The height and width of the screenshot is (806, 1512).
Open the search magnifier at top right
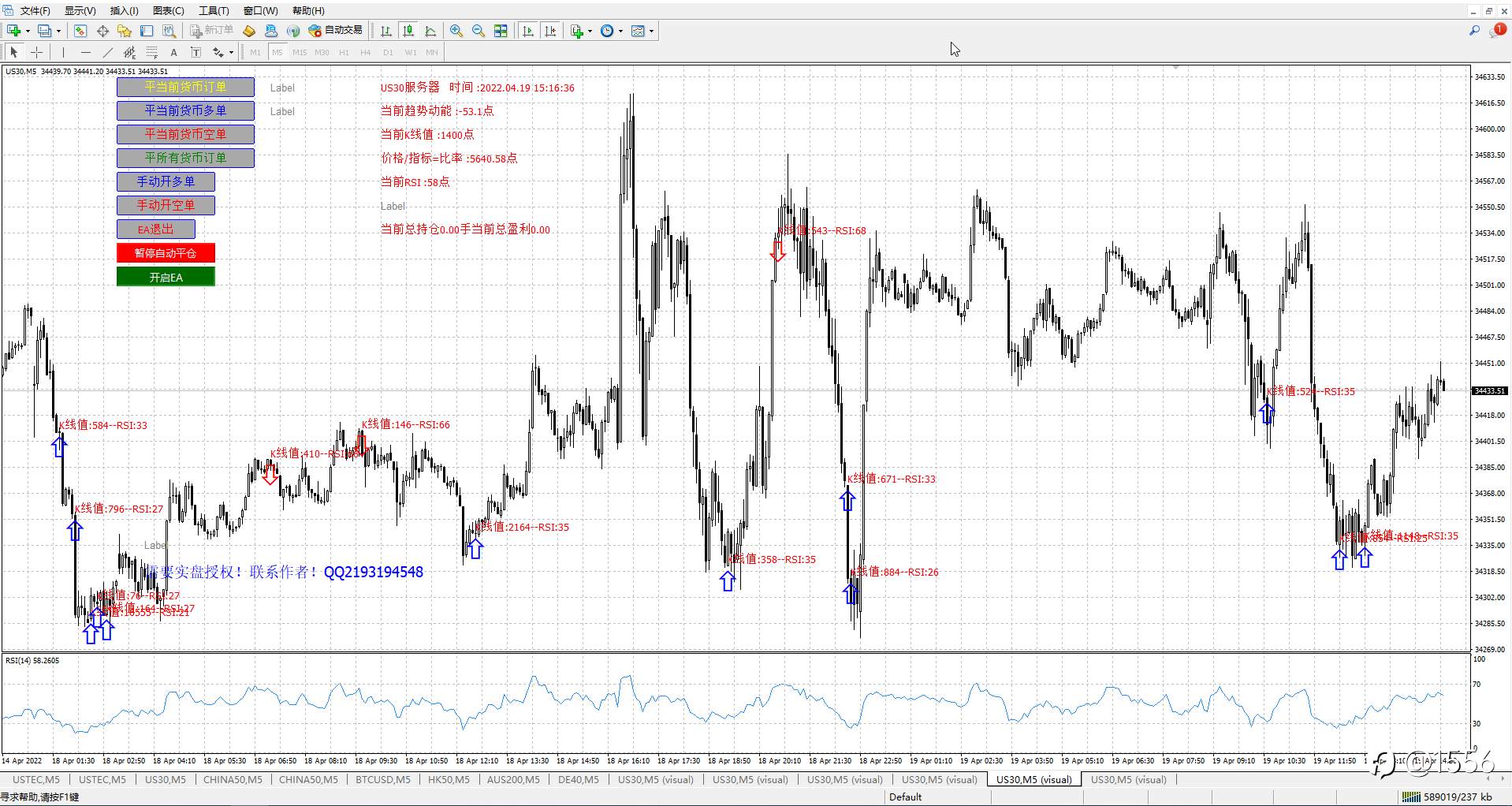pos(1474,31)
